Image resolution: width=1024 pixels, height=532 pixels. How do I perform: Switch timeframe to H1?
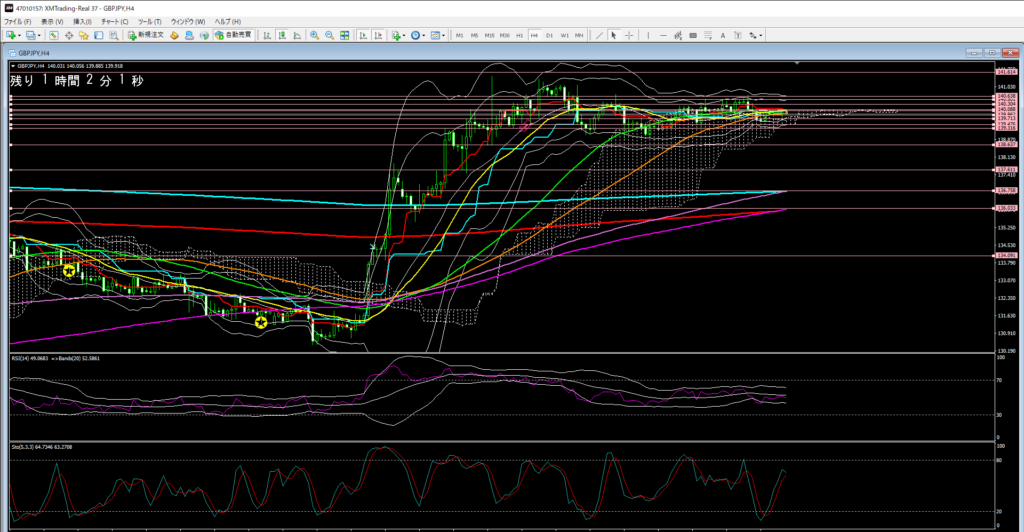pyautogui.click(x=519, y=35)
